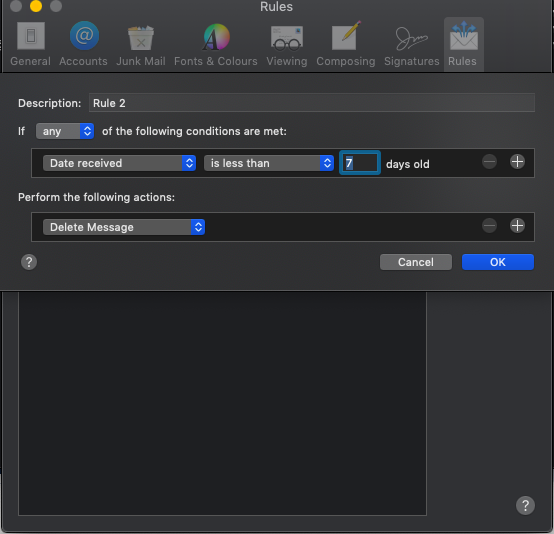This screenshot has height=534, width=554.
Task: Cancel the rule editing
Action: click(416, 262)
